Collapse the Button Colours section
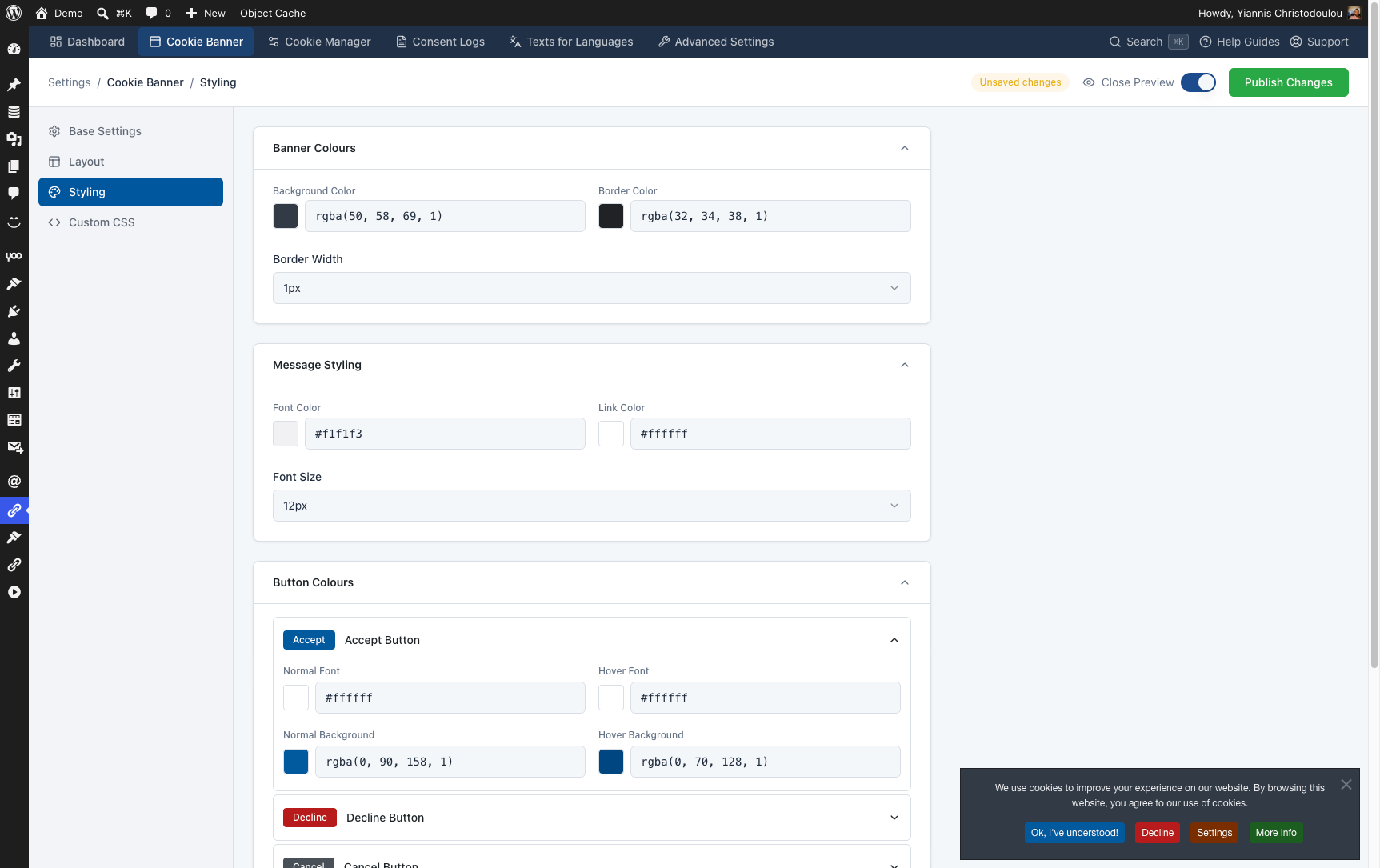The height and width of the screenshot is (868, 1380). point(905,582)
